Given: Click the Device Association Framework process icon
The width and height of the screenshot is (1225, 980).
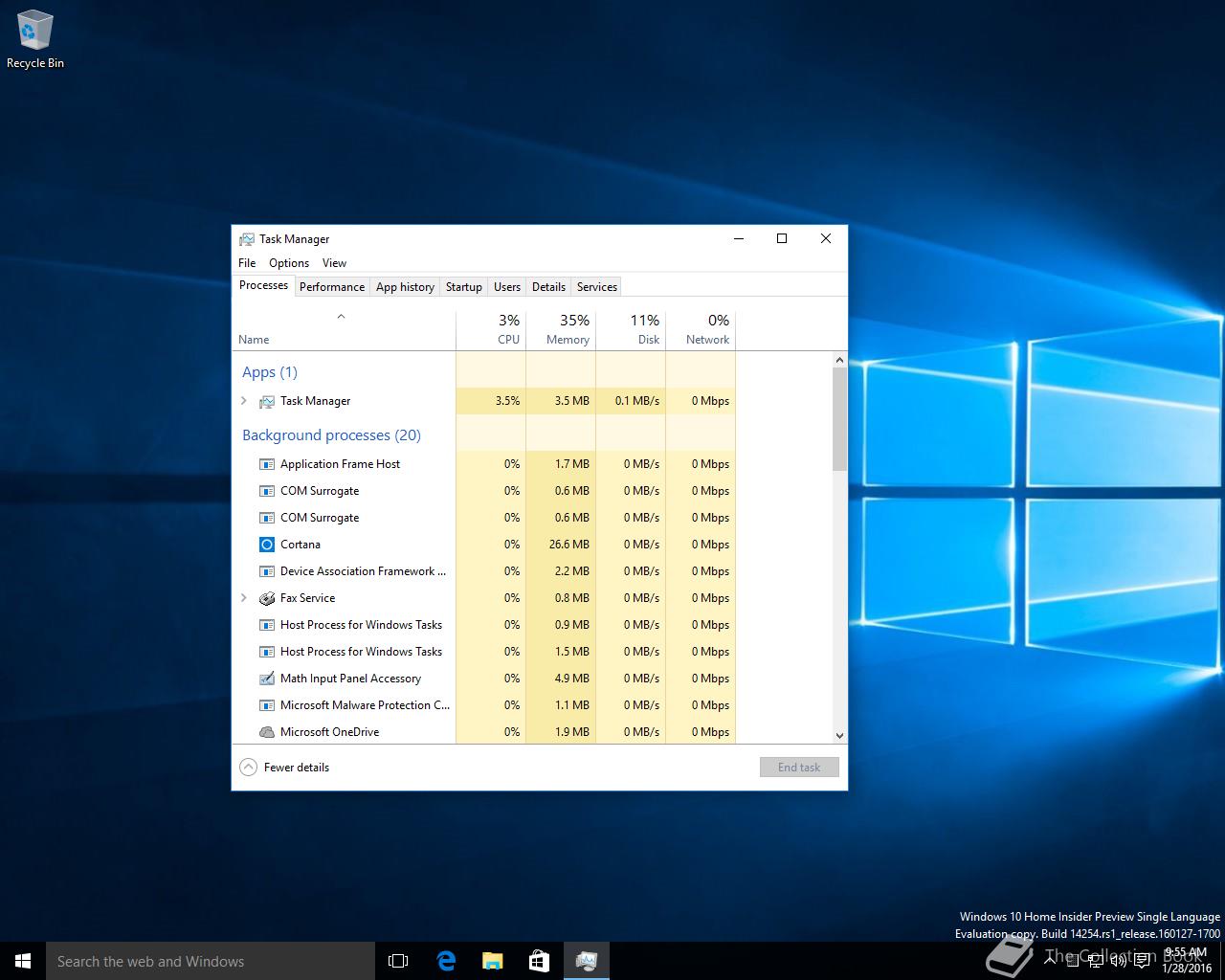Looking at the screenshot, I should pyautogui.click(x=267, y=571).
